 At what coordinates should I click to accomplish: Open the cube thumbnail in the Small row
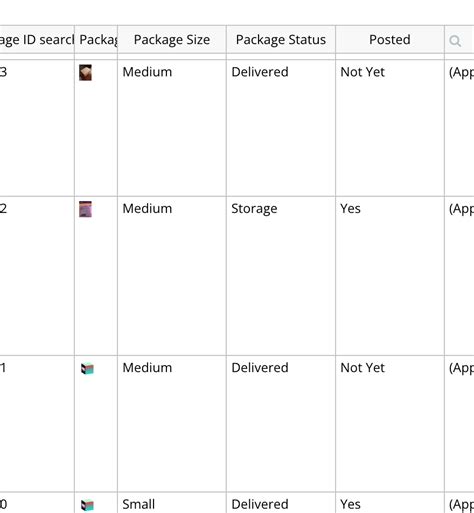tap(87, 505)
